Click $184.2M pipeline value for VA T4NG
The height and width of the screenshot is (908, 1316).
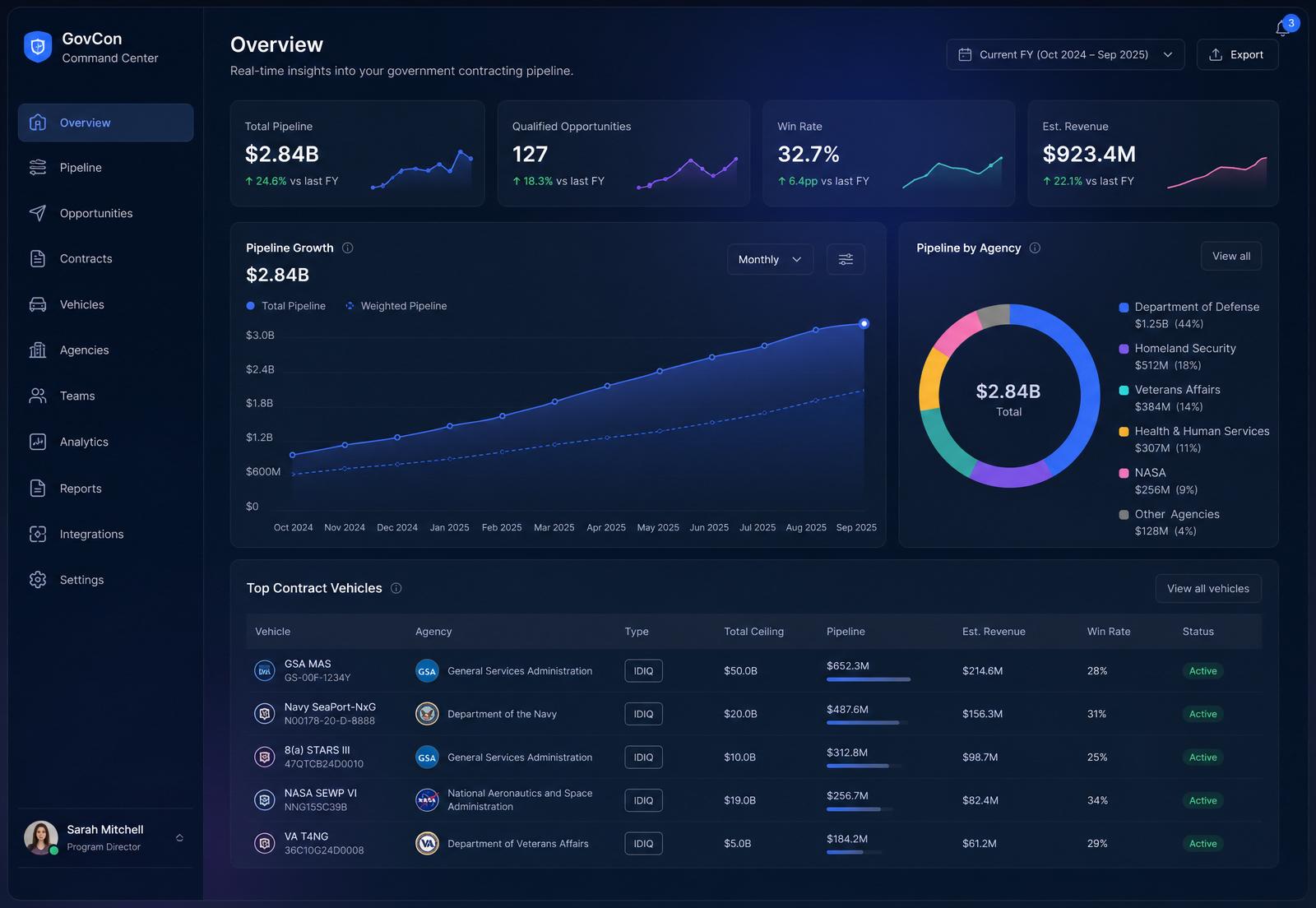click(847, 839)
